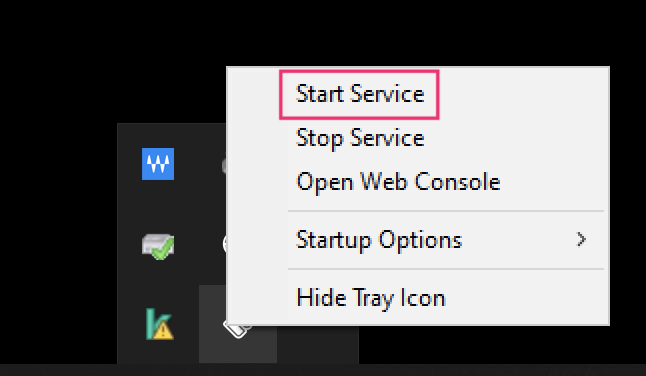The height and width of the screenshot is (376, 646).
Task: Click the chevron arrow beside Startup Options
Action: 581,239
